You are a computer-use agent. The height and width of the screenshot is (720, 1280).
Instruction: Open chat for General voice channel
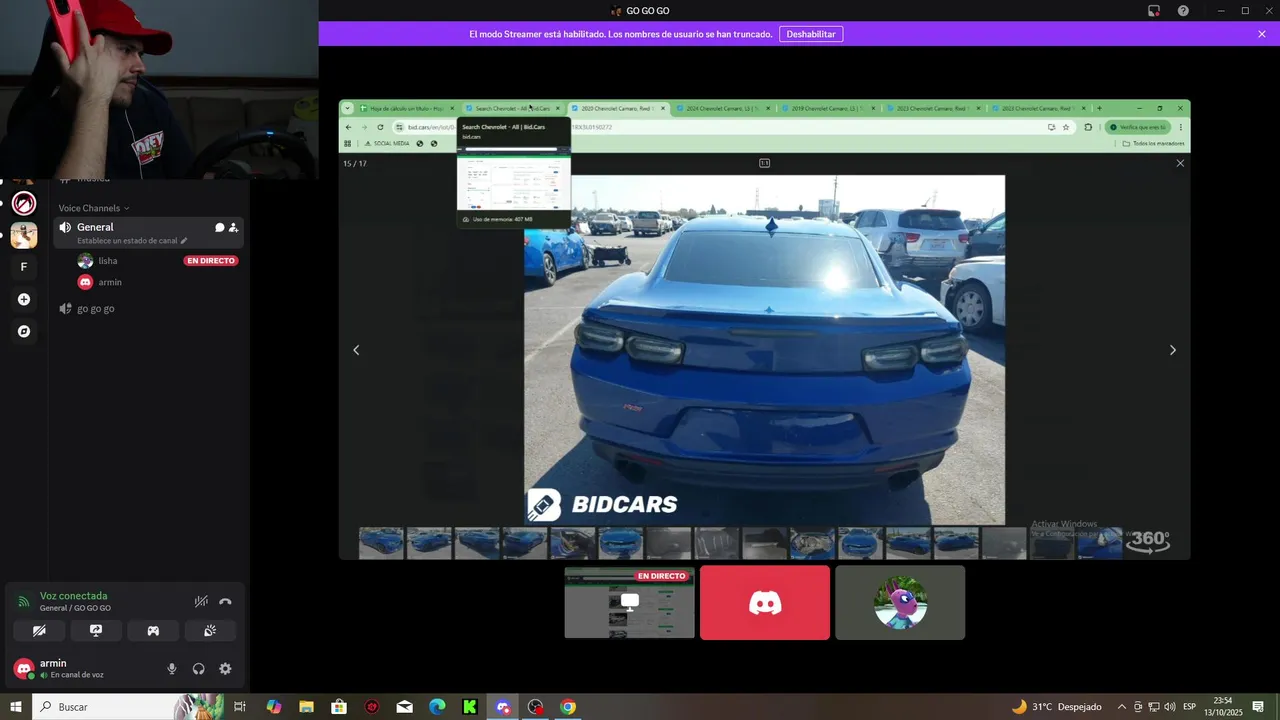(x=219, y=227)
